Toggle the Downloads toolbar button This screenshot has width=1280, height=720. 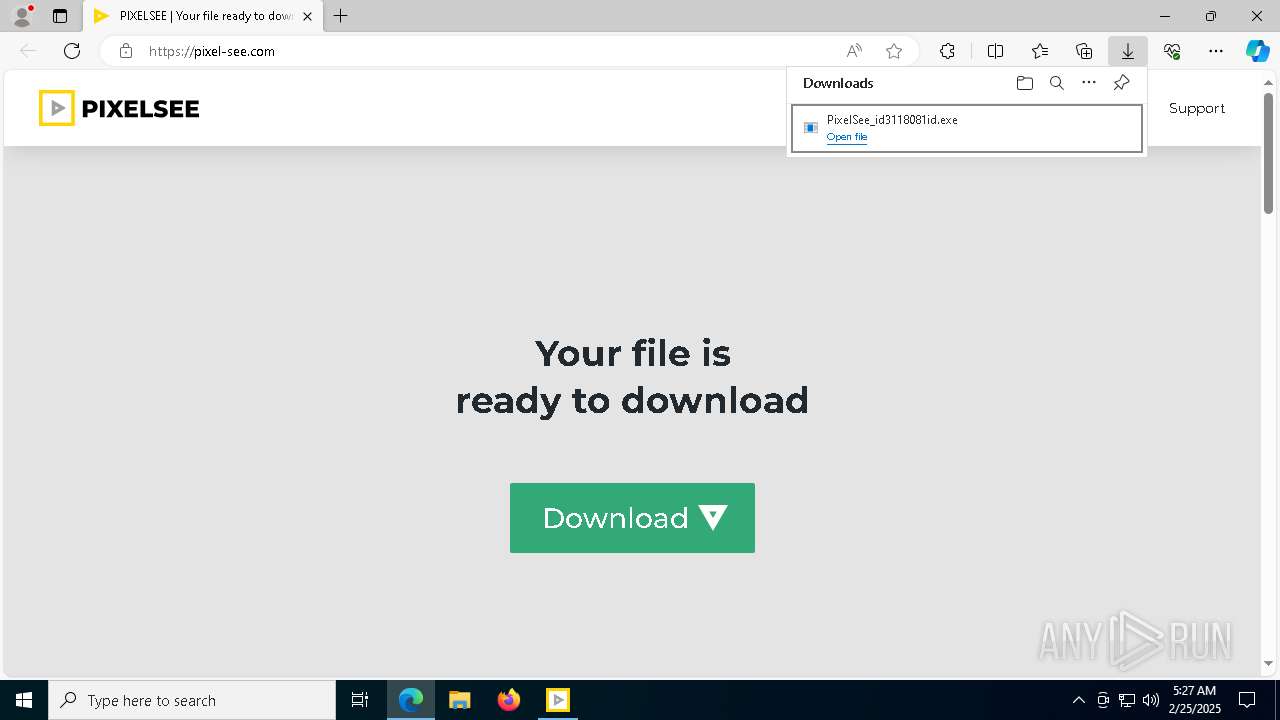(x=1127, y=51)
